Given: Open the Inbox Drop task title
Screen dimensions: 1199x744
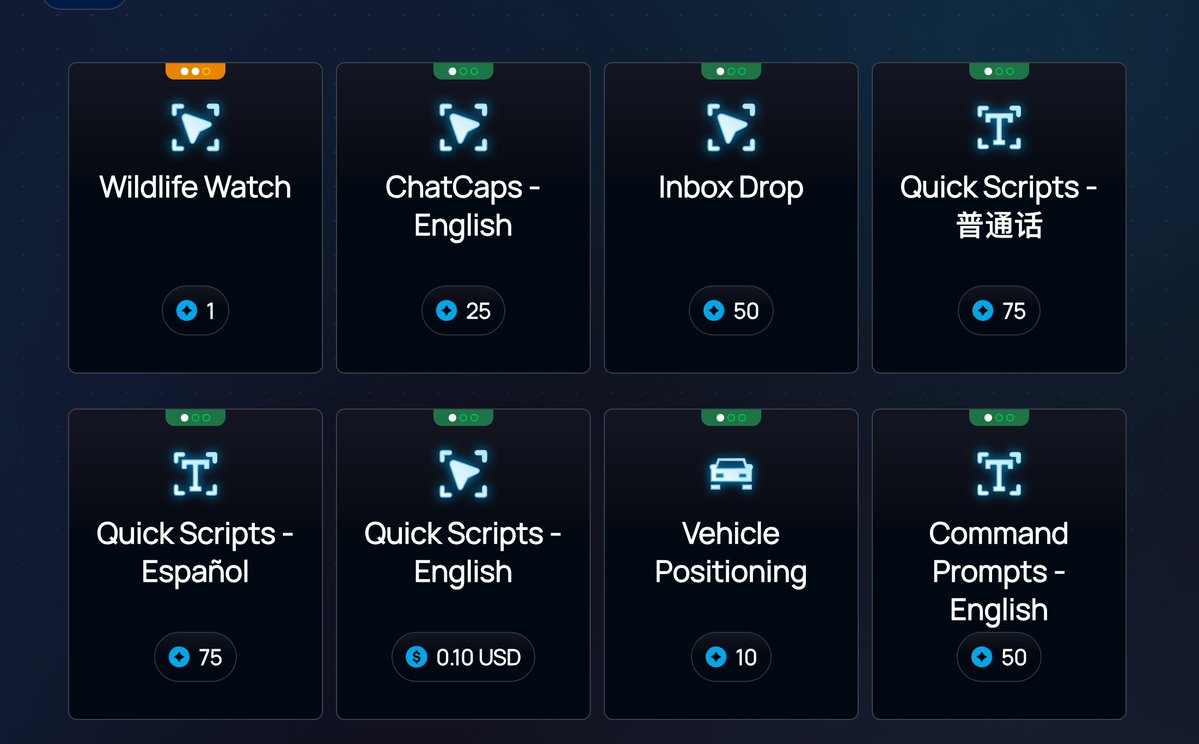Looking at the screenshot, I should point(730,188).
